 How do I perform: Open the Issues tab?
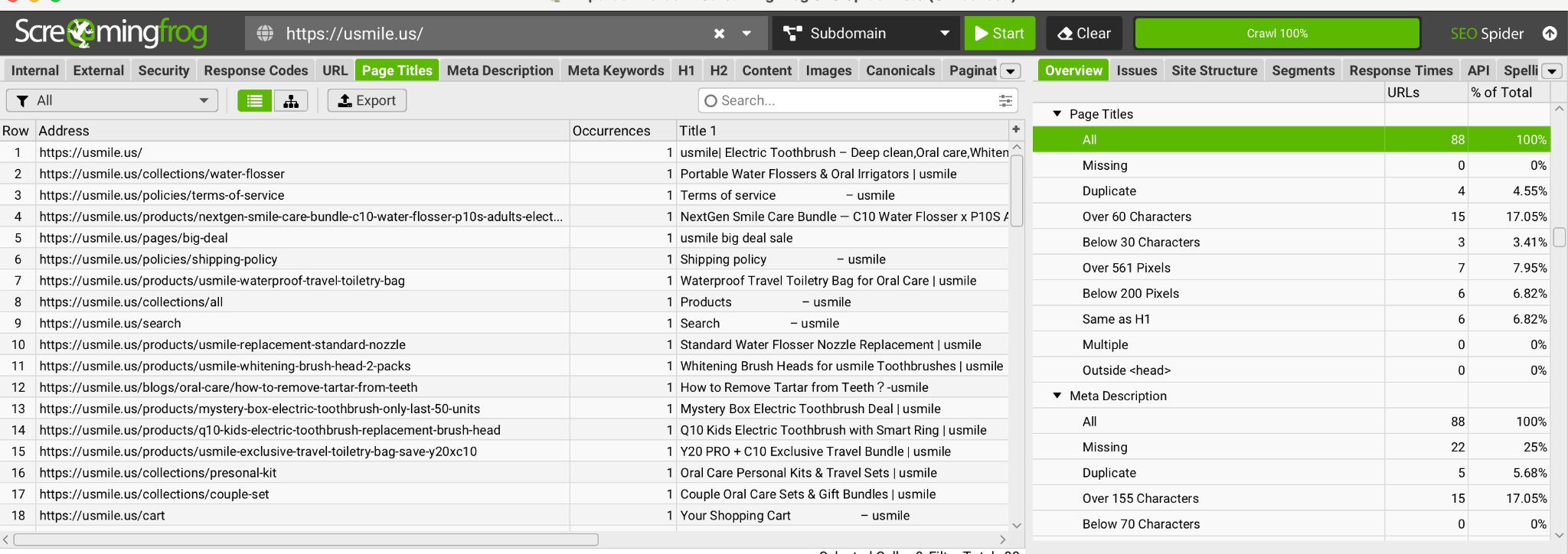coord(1137,70)
